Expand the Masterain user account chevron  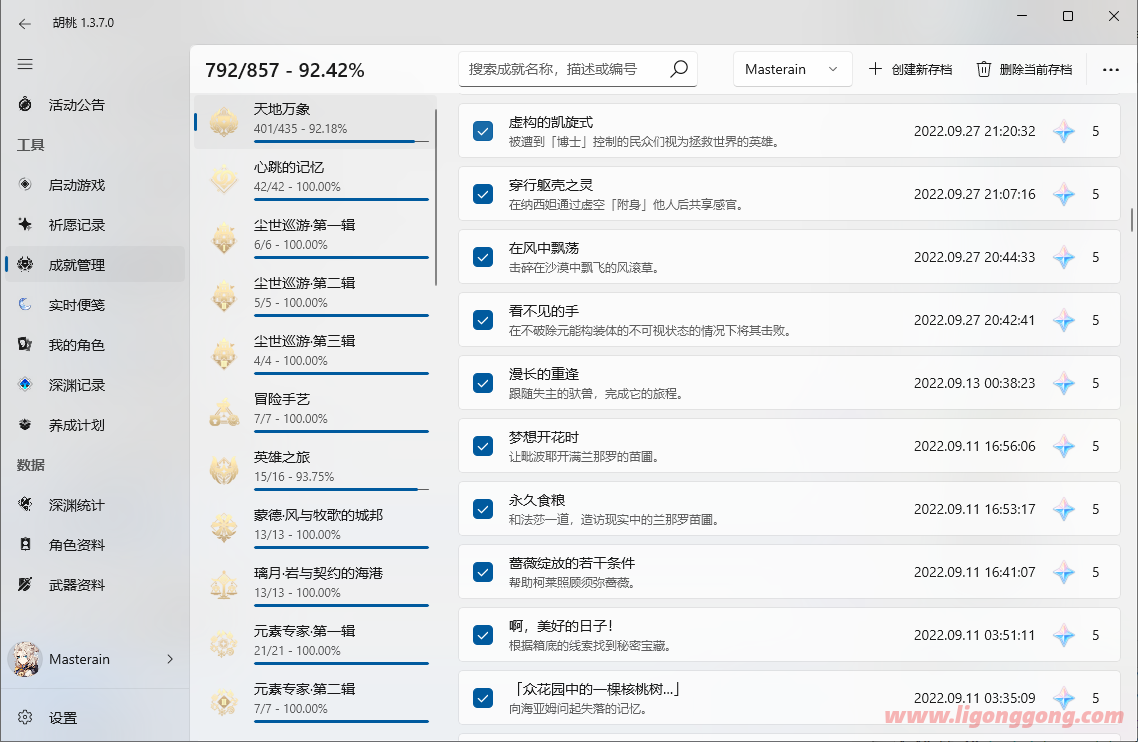pos(170,659)
